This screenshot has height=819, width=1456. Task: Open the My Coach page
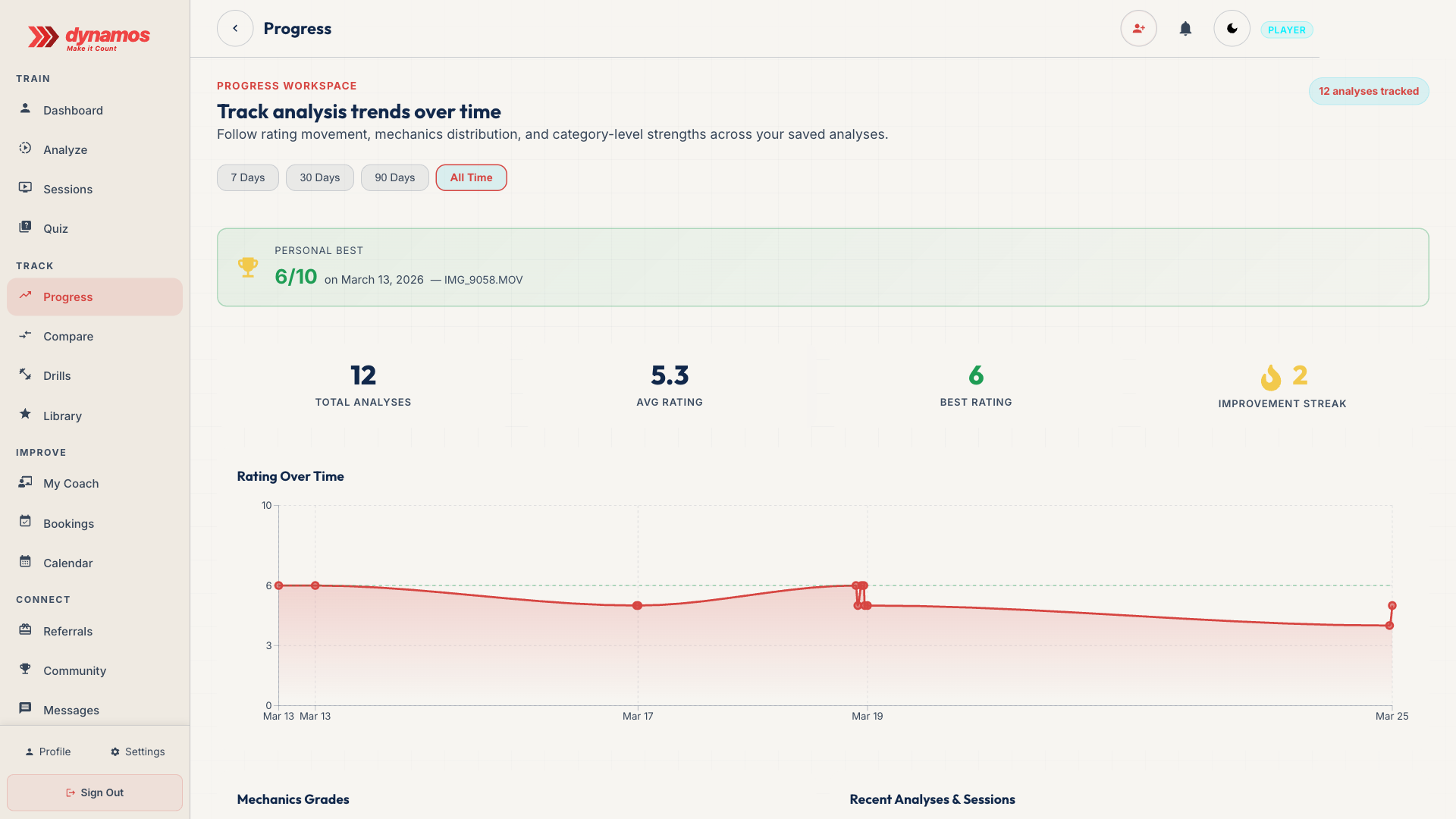click(95, 483)
